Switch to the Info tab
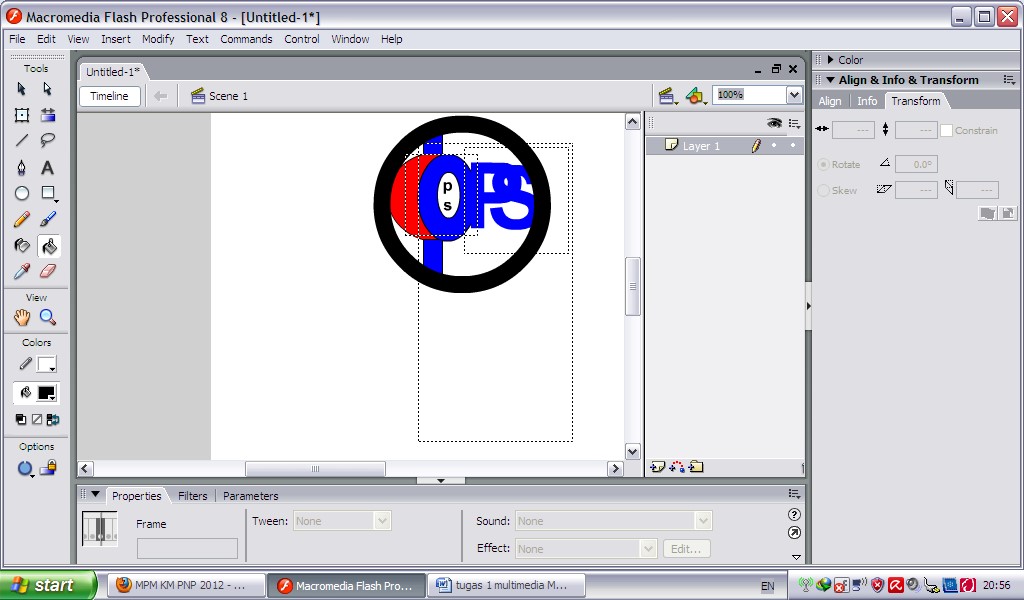This screenshot has width=1024, height=600. 867,101
